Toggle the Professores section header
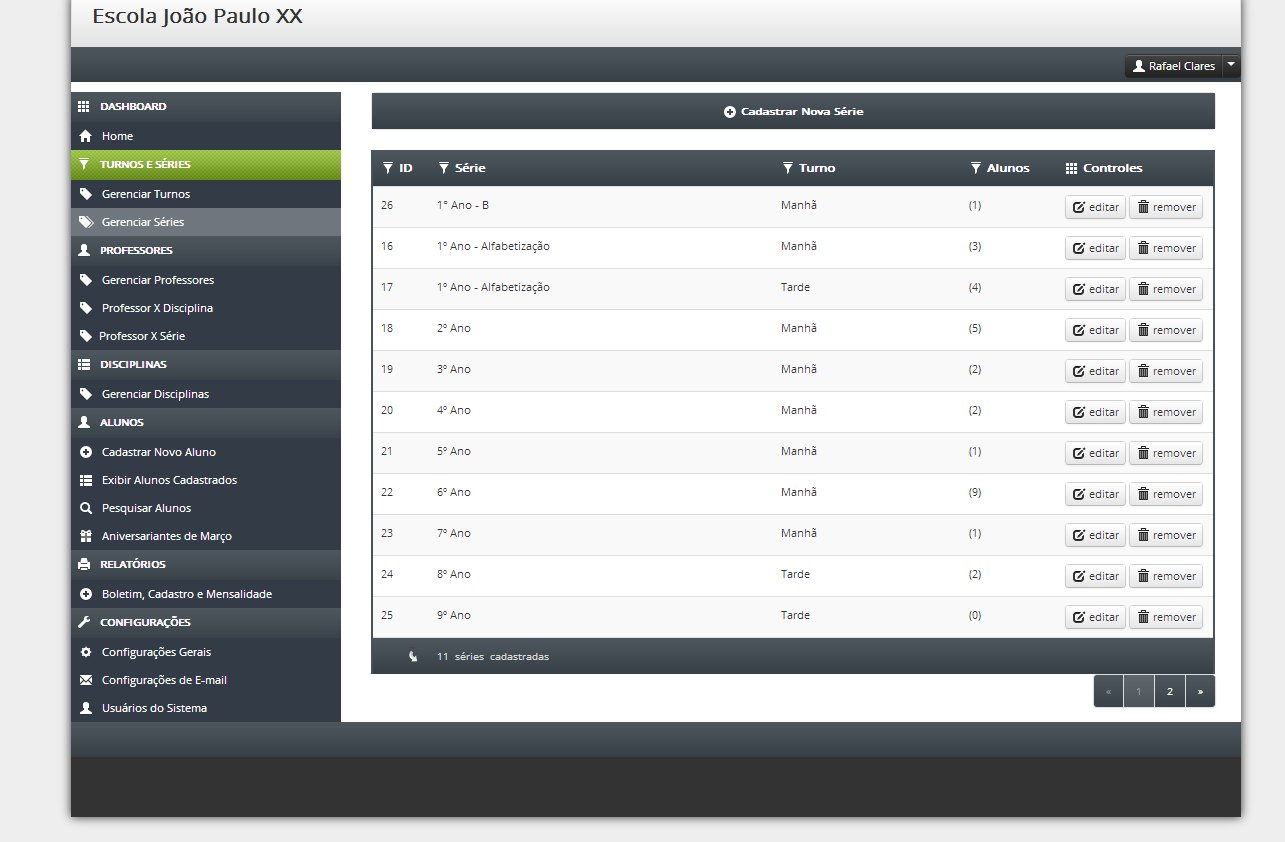Screen dimensions: 1285x842 tap(206, 251)
